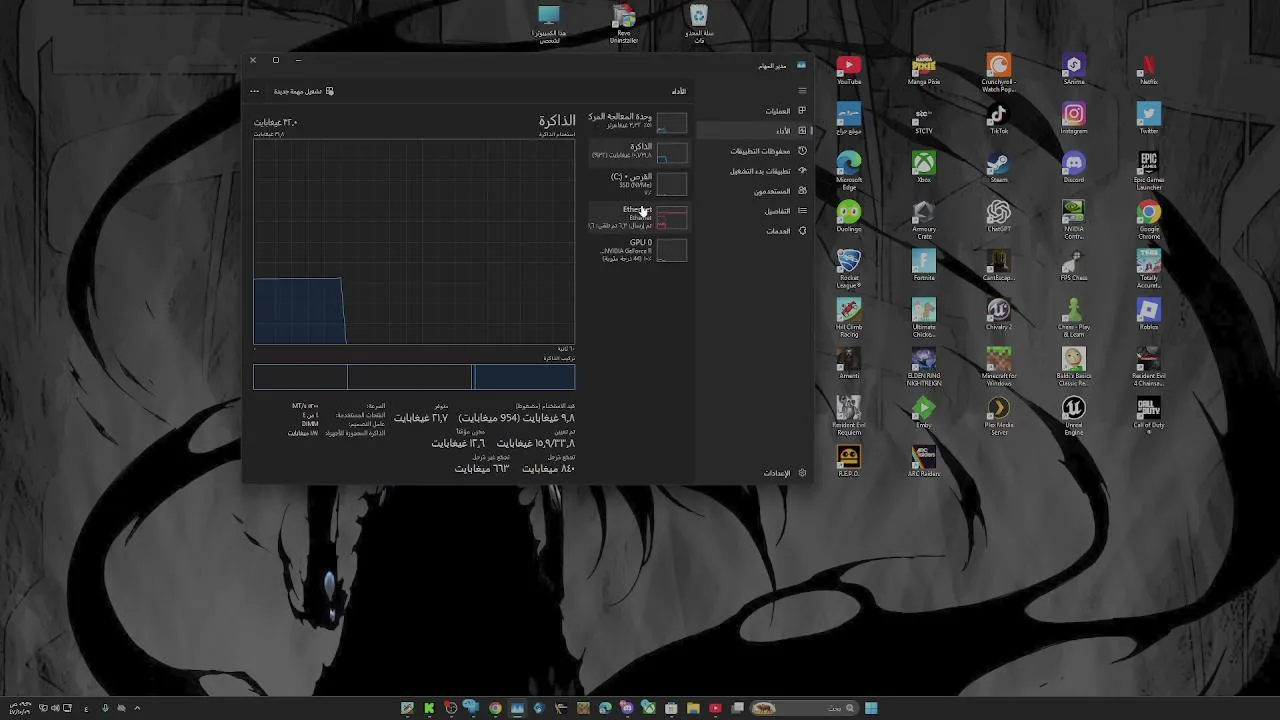Select the Ethernet performance entry
The height and width of the screenshot is (720, 1280).
(x=638, y=217)
